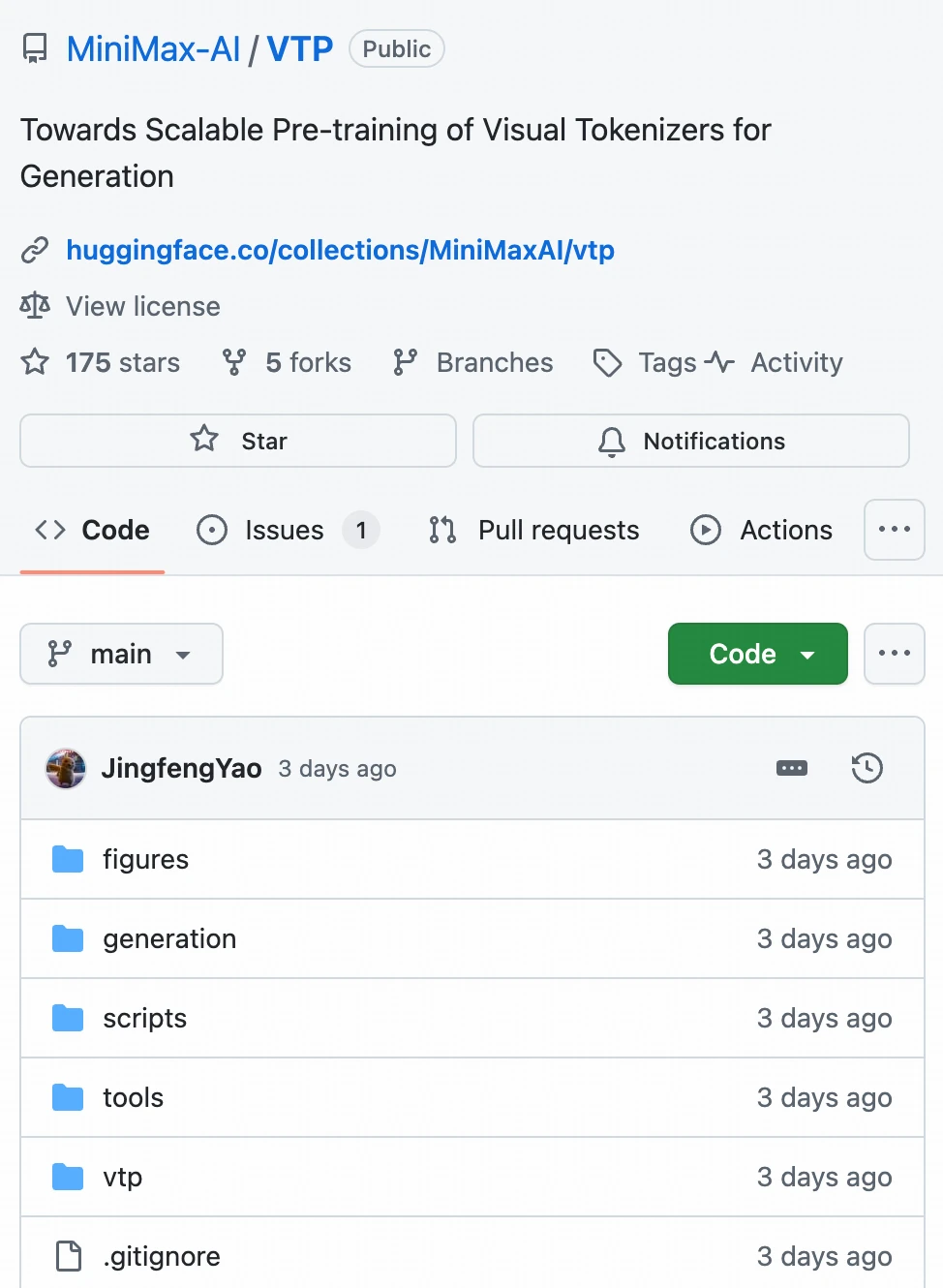Viewport: 943px width, 1288px height.
Task: Expand the commit message ellipsis button
Action: (x=792, y=768)
